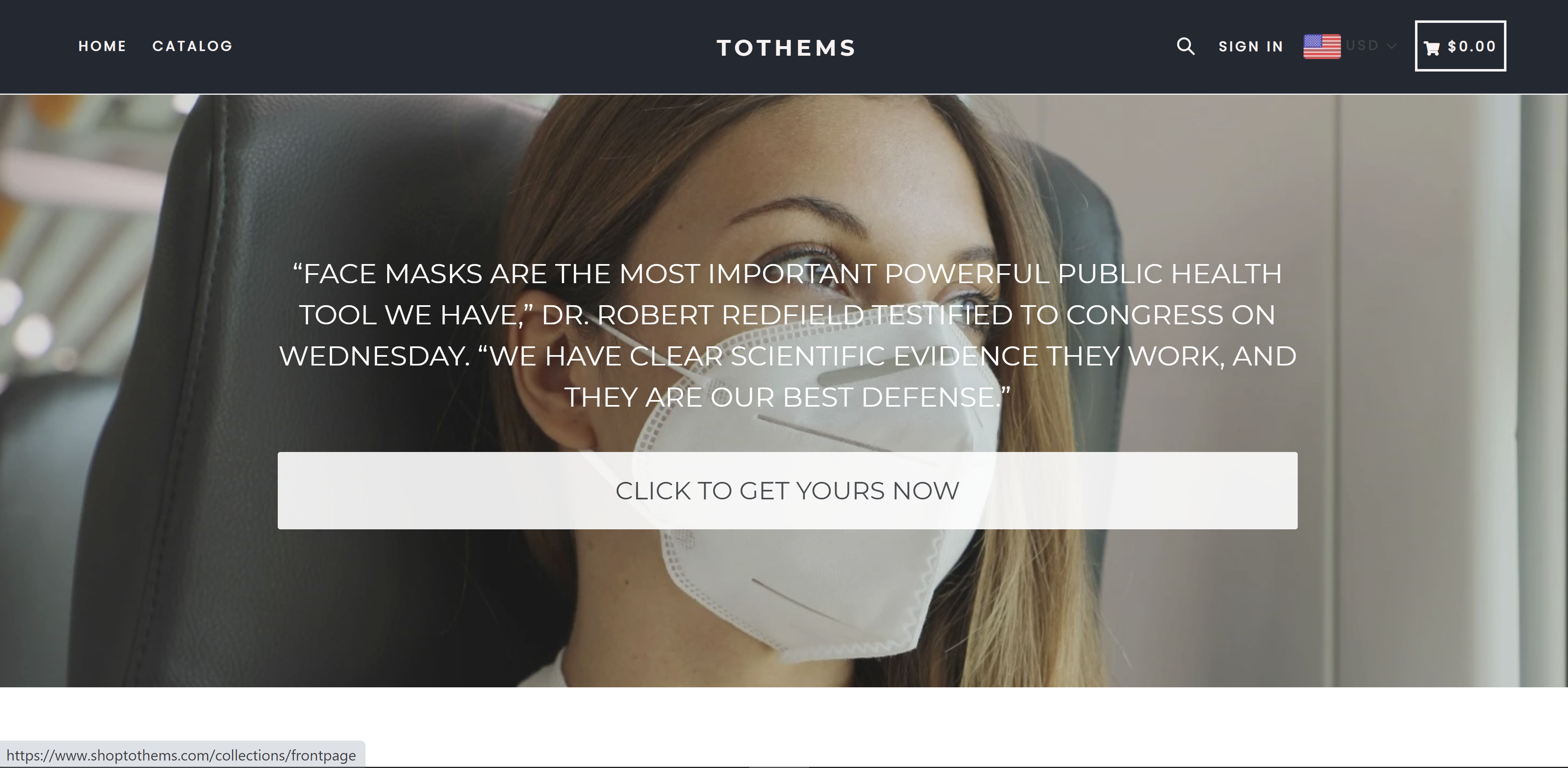Click the phrase THEY ARE OUR BEST DEFENSE

(787, 397)
